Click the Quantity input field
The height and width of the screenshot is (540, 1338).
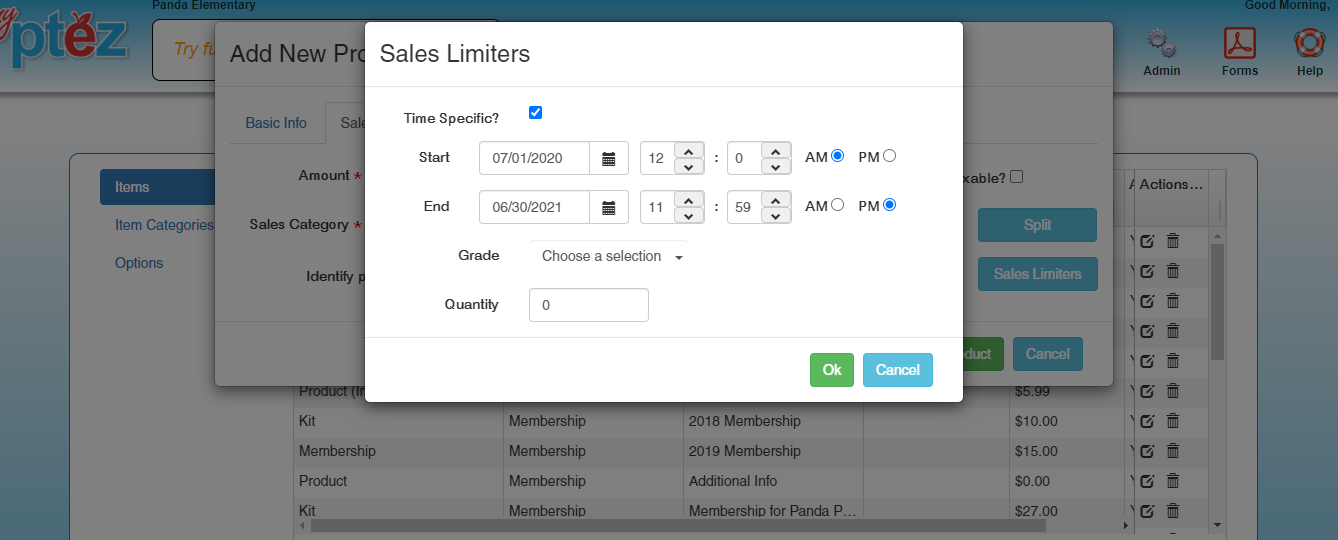588,305
